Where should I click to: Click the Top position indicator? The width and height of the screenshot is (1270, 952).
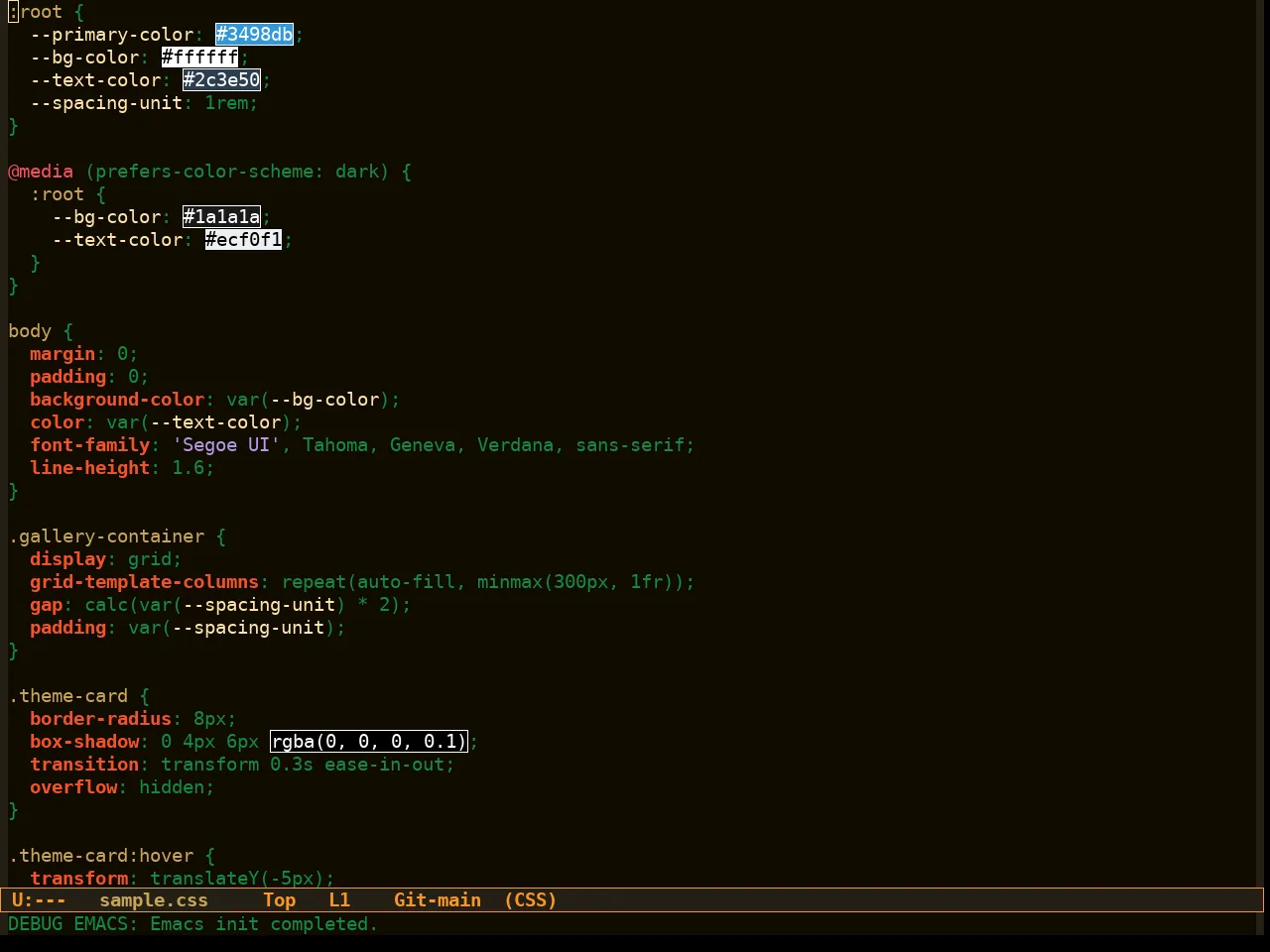pos(280,900)
